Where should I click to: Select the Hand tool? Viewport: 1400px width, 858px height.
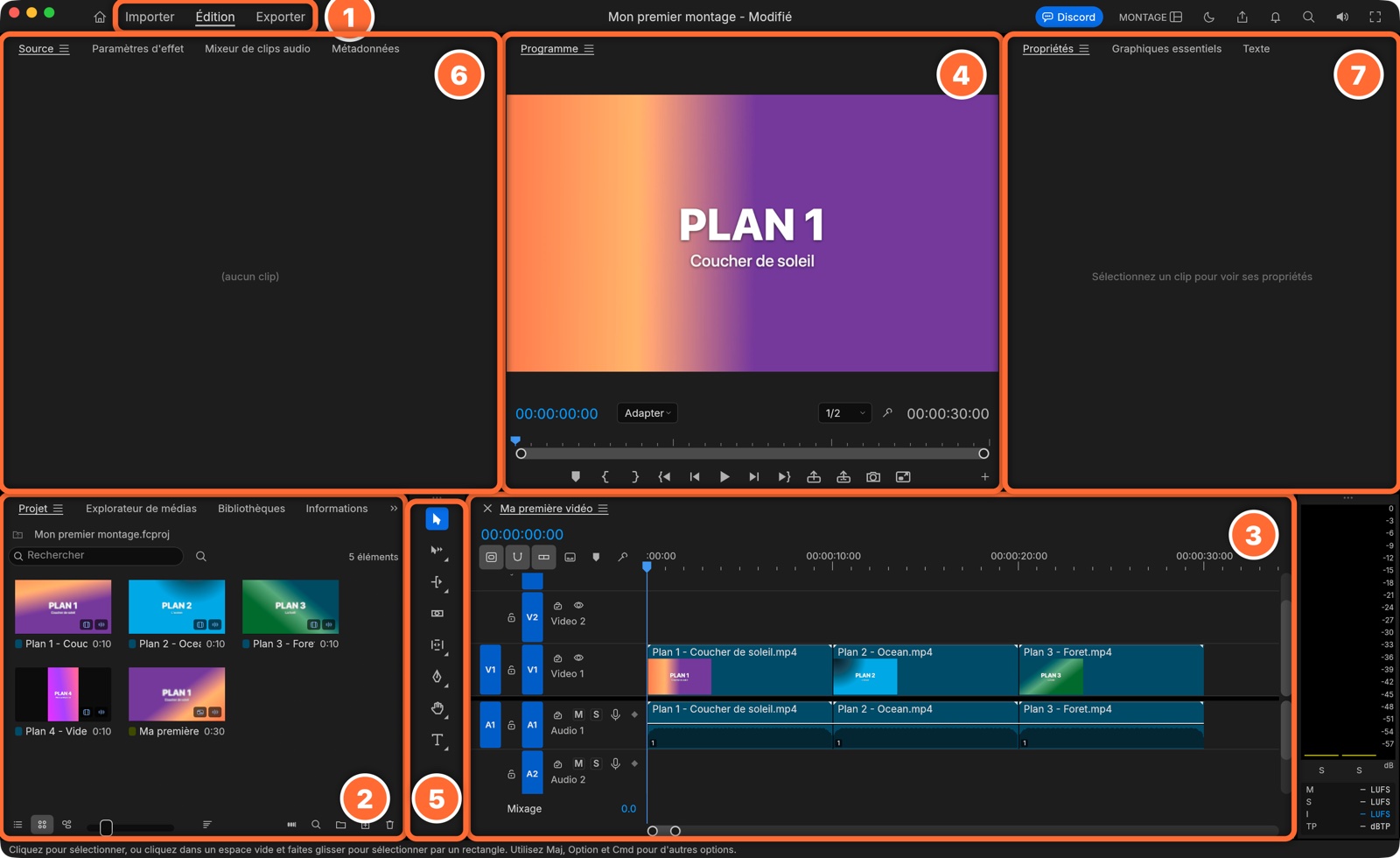437,708
